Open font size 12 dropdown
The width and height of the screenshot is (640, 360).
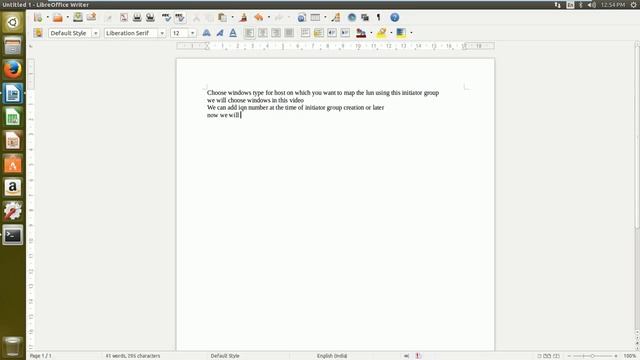coord(192,33)
